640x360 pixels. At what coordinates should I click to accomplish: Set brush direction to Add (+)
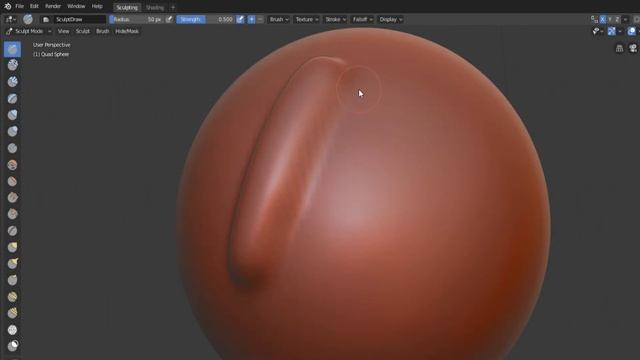pos(251,19)
